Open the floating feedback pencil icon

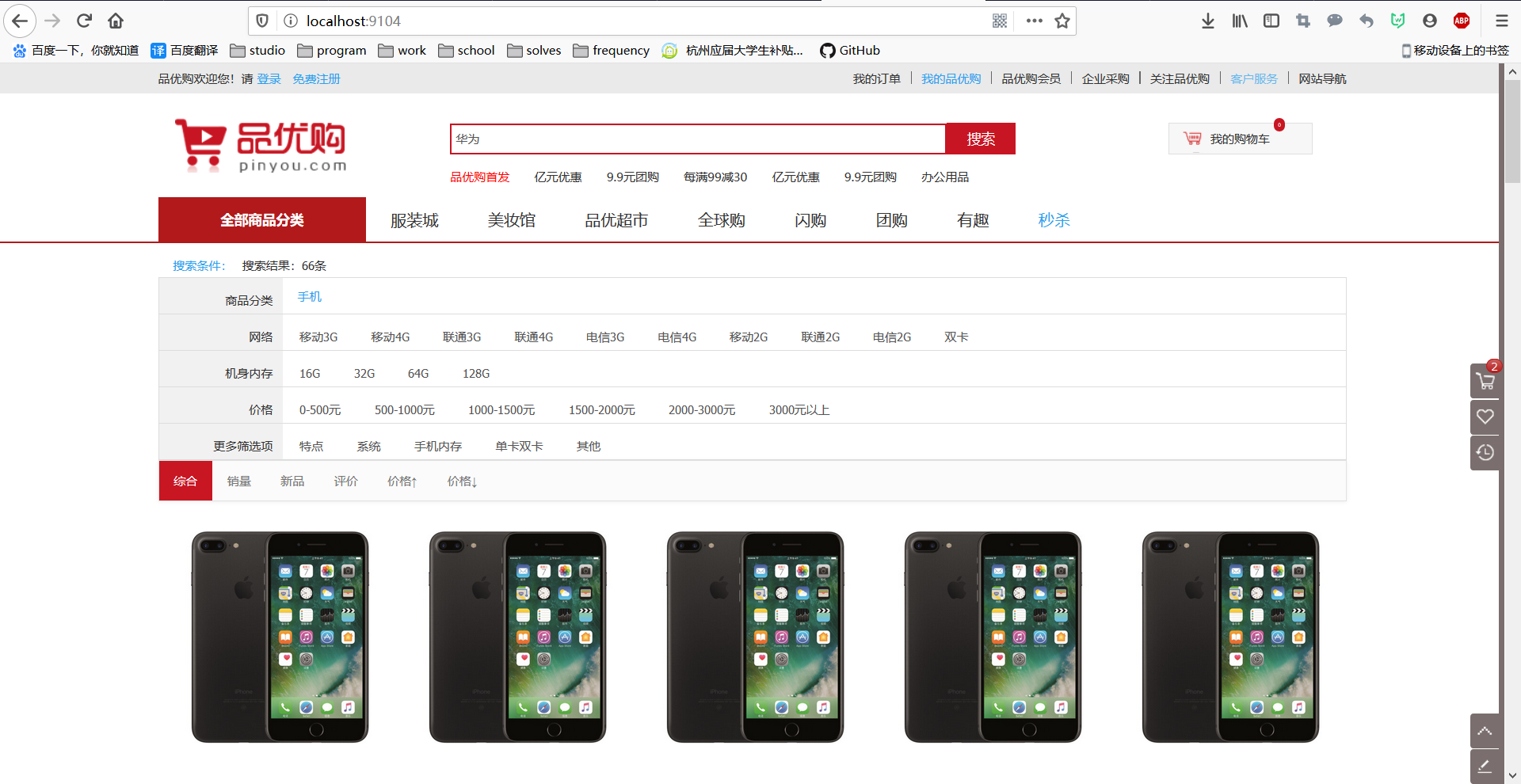point(1485,767)
